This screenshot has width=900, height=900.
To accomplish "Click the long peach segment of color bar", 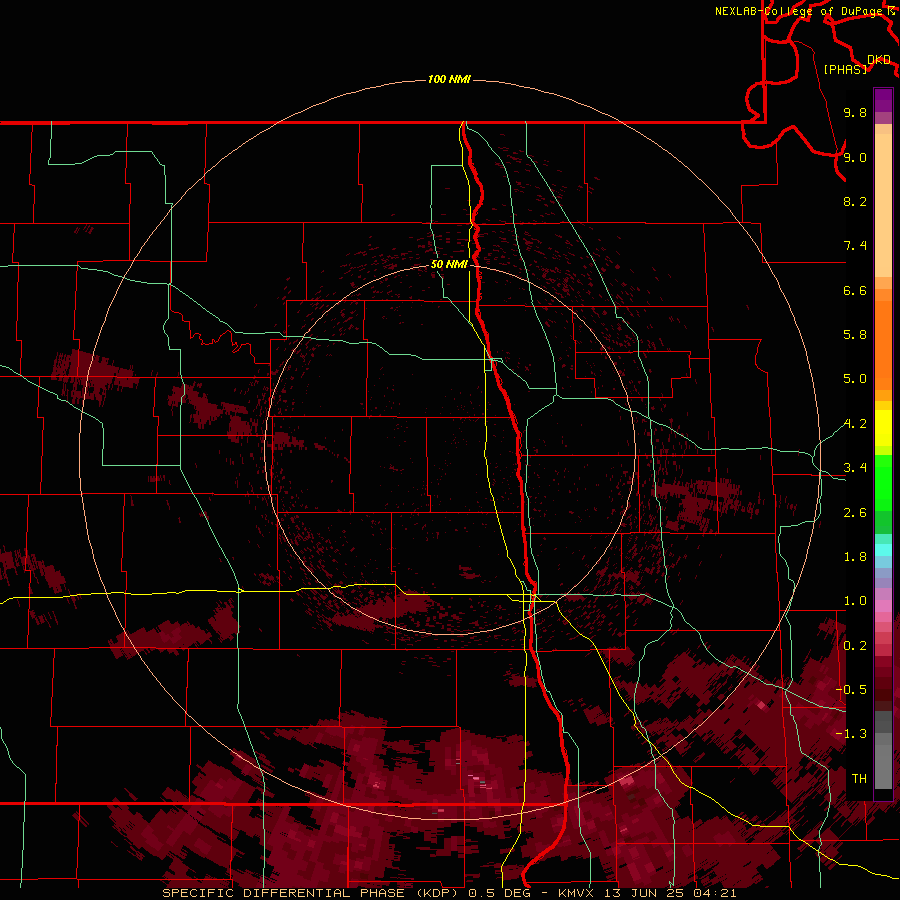I will 883,205.
